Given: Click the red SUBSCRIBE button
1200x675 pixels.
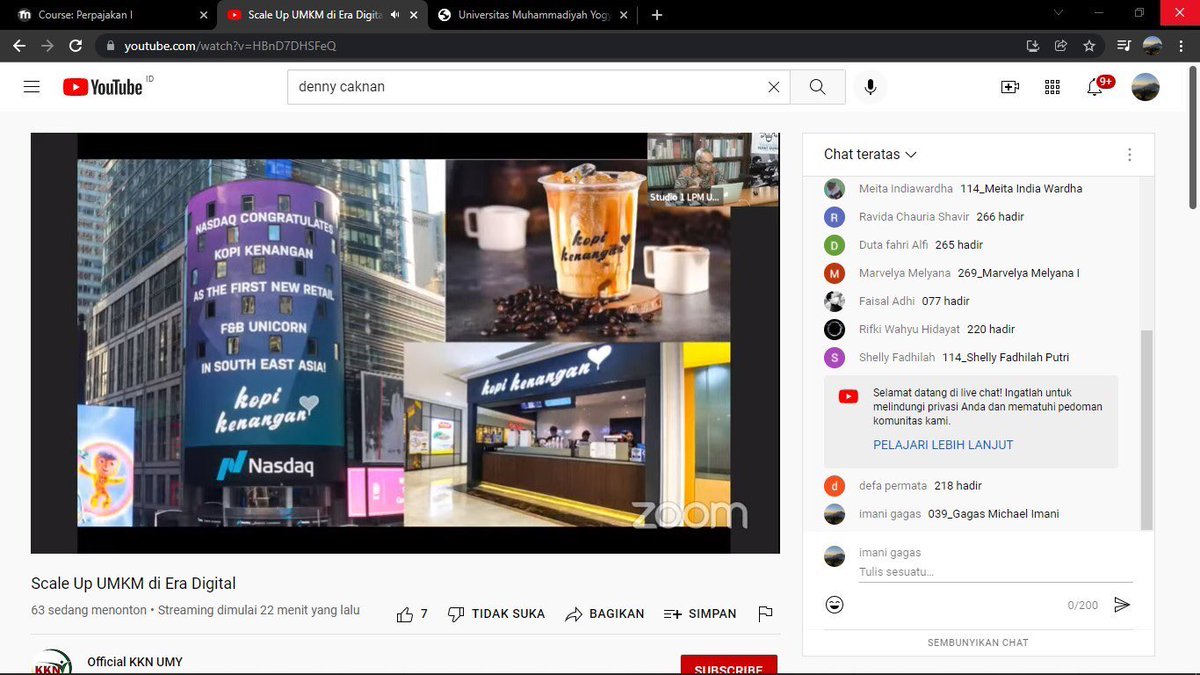Looking at the screenshot, I should [729, 666].
